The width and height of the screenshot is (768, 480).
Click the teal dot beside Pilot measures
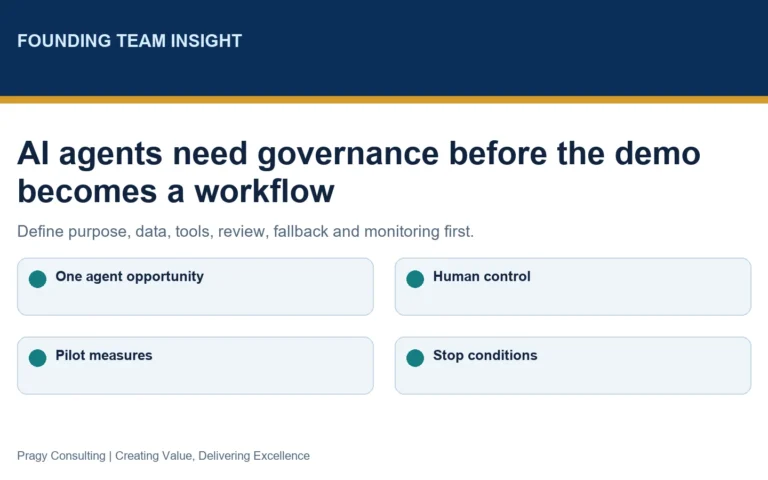(x=38, y=358)
